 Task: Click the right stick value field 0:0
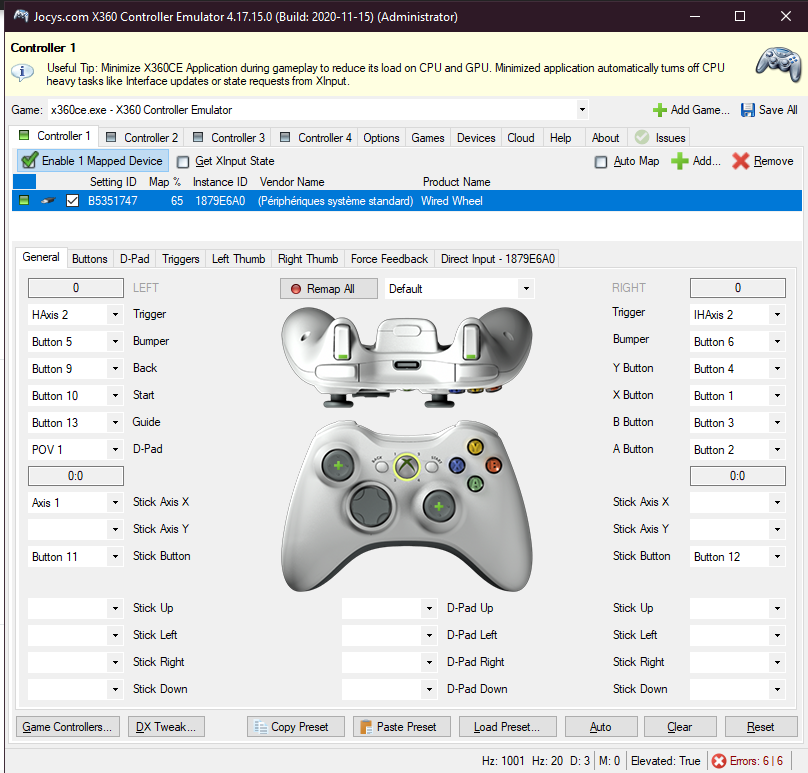pos(737,476)
